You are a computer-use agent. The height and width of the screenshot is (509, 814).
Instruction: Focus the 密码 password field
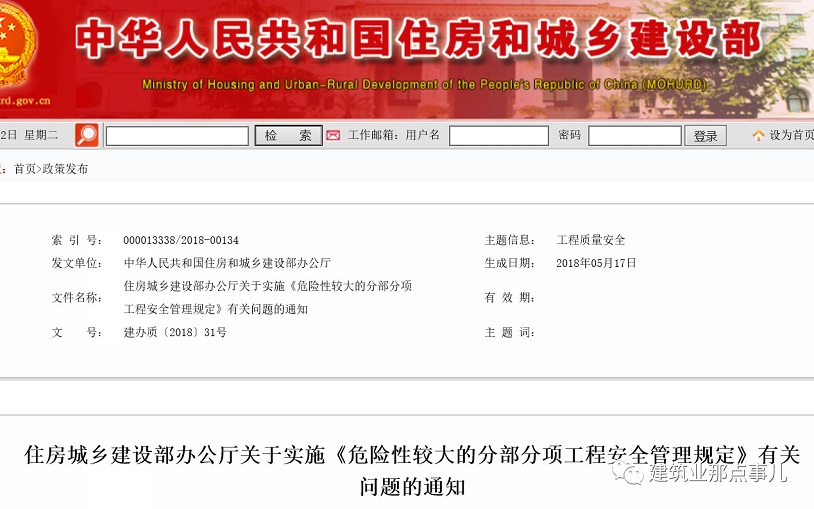pos(634,136)
